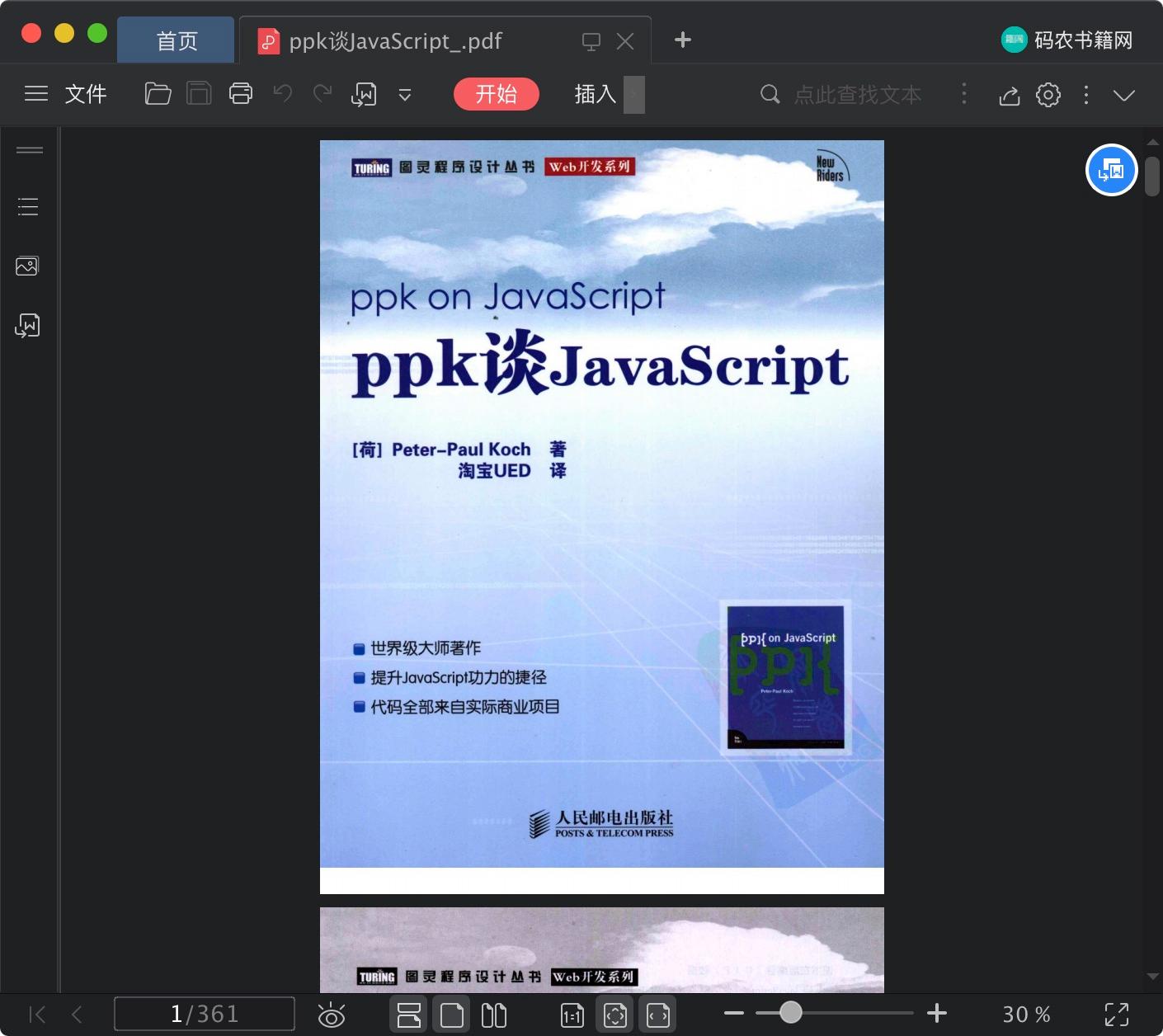This screenshot has height=1036, width=1163.
Task: Select the 插入 ribbon tab
Action: [596, 94]
